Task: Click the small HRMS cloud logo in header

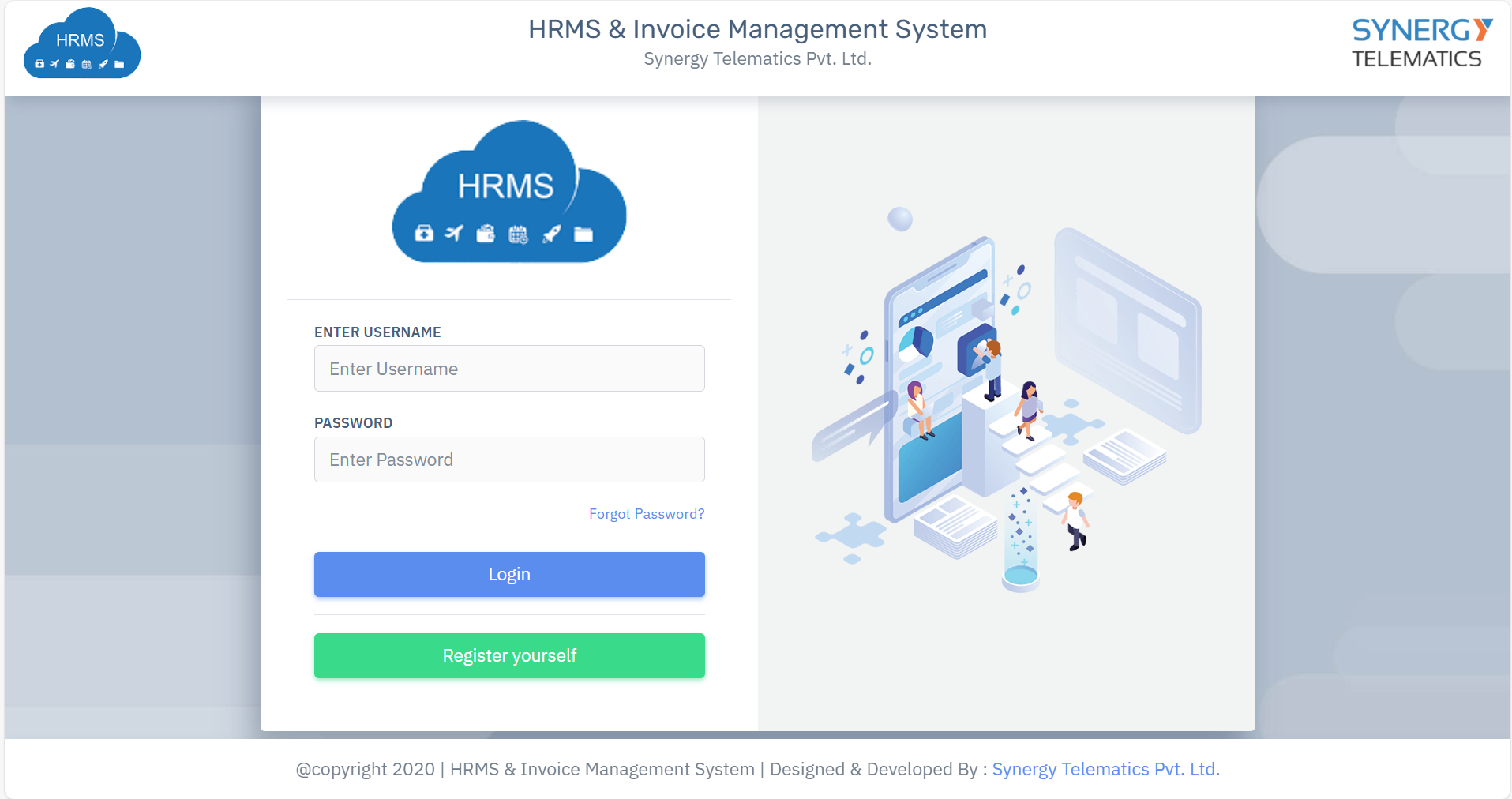Action: [82, 43]
